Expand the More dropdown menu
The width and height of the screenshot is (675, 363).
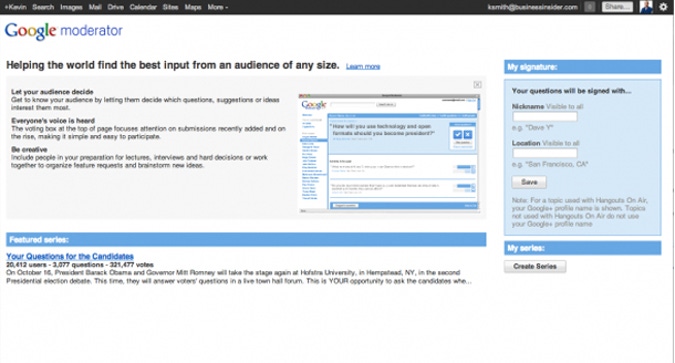click(217, 7)
